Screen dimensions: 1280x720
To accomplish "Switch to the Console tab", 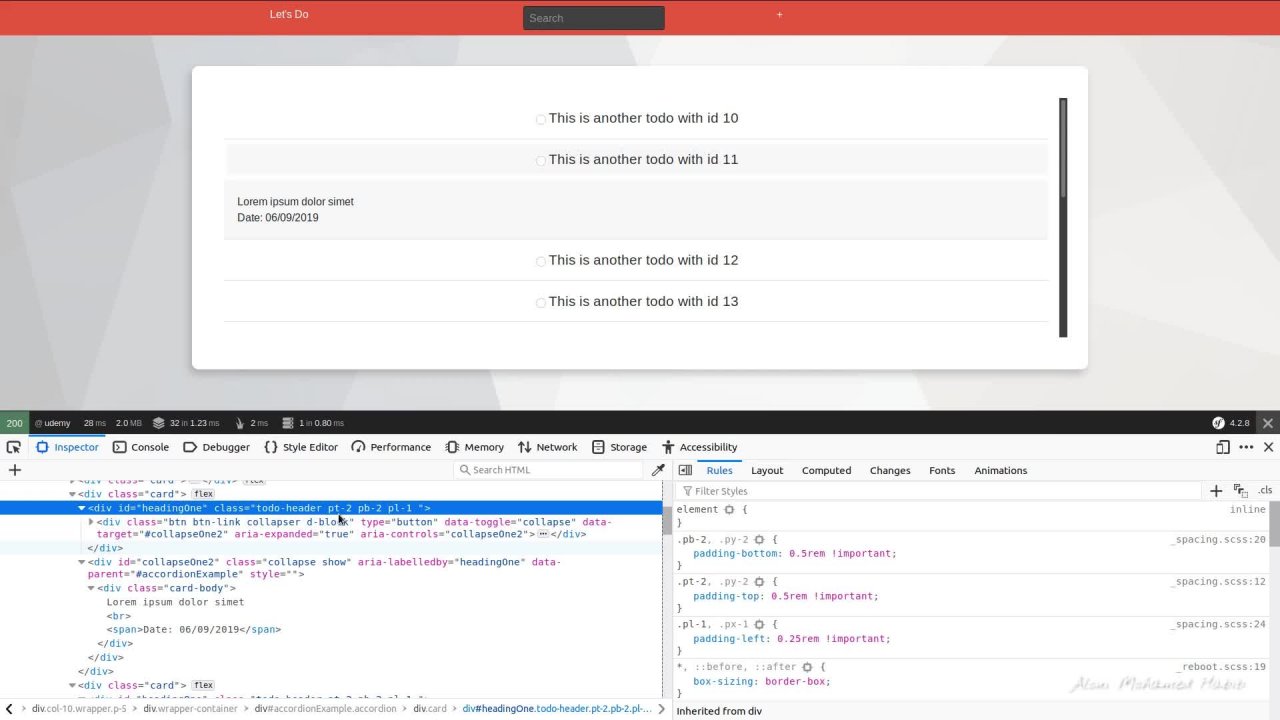I will tap(141, 448).
